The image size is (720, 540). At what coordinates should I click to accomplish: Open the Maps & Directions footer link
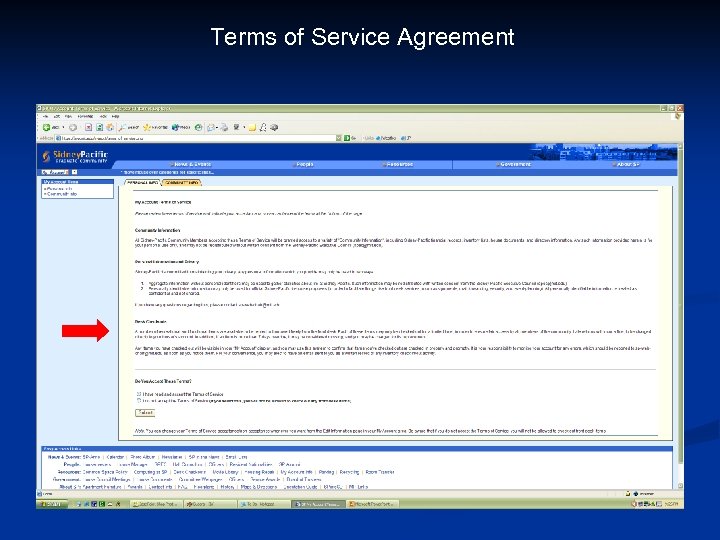click(259, 487)
